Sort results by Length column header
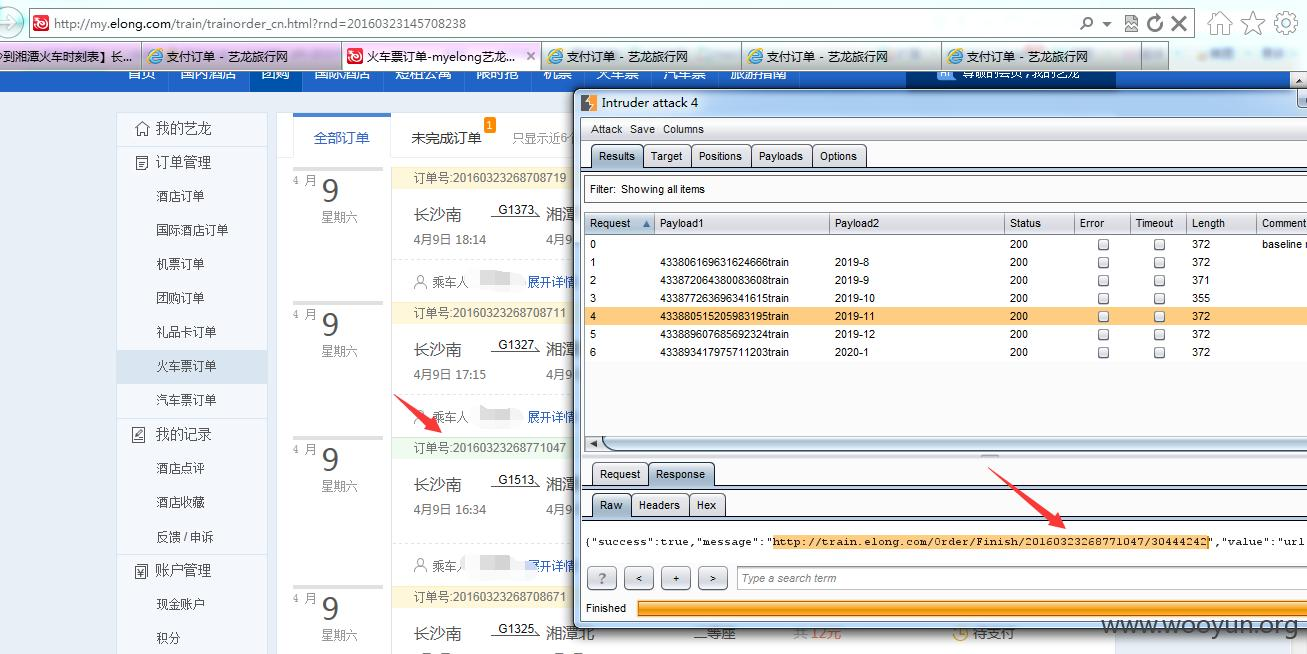Viewport: 1307px width, 654px height. tap(1220, 223)
